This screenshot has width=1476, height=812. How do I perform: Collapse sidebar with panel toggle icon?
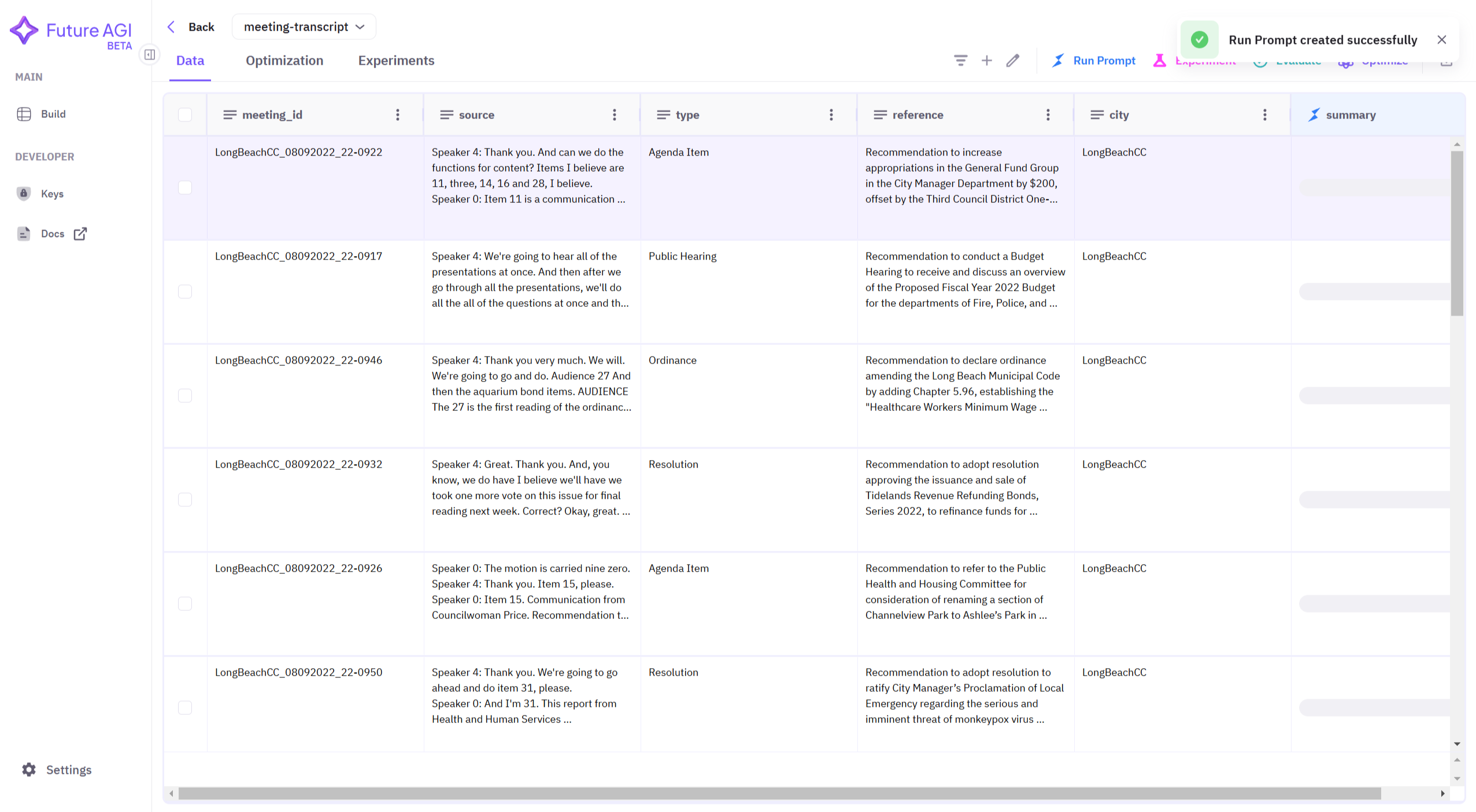(x=150, y=55)
